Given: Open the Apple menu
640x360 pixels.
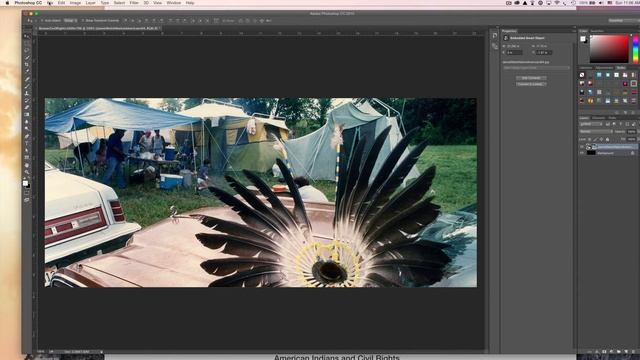Looking at the screenshot, I should click(7, 3).
